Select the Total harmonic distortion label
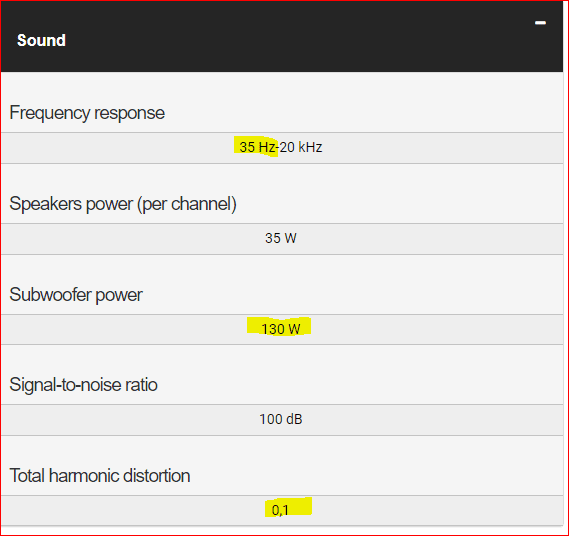The image size is (569, 536). 100,476
